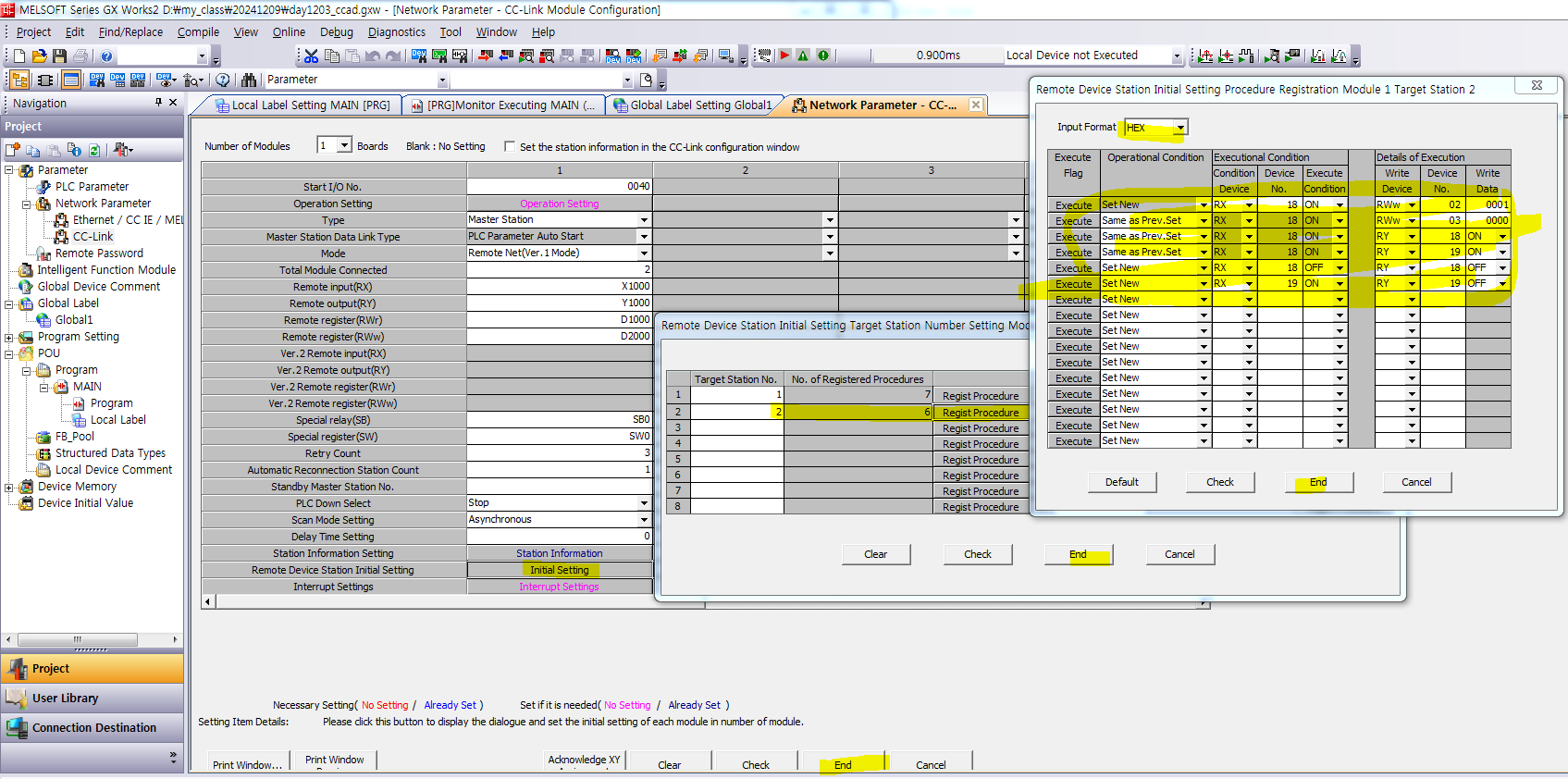Click the New project toolbar icon
The width and height of the screenshot is (1568, 779).
click(19, 56)
